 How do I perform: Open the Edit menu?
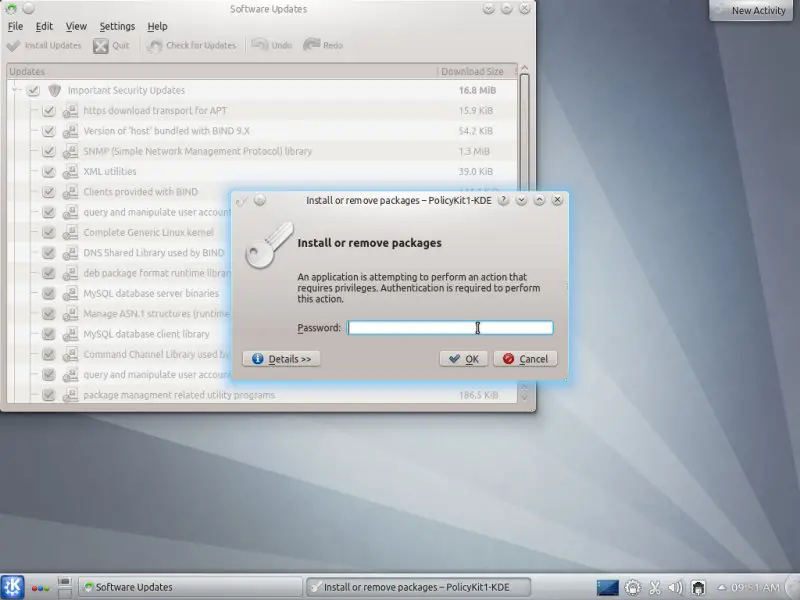(x=44, y=26)
